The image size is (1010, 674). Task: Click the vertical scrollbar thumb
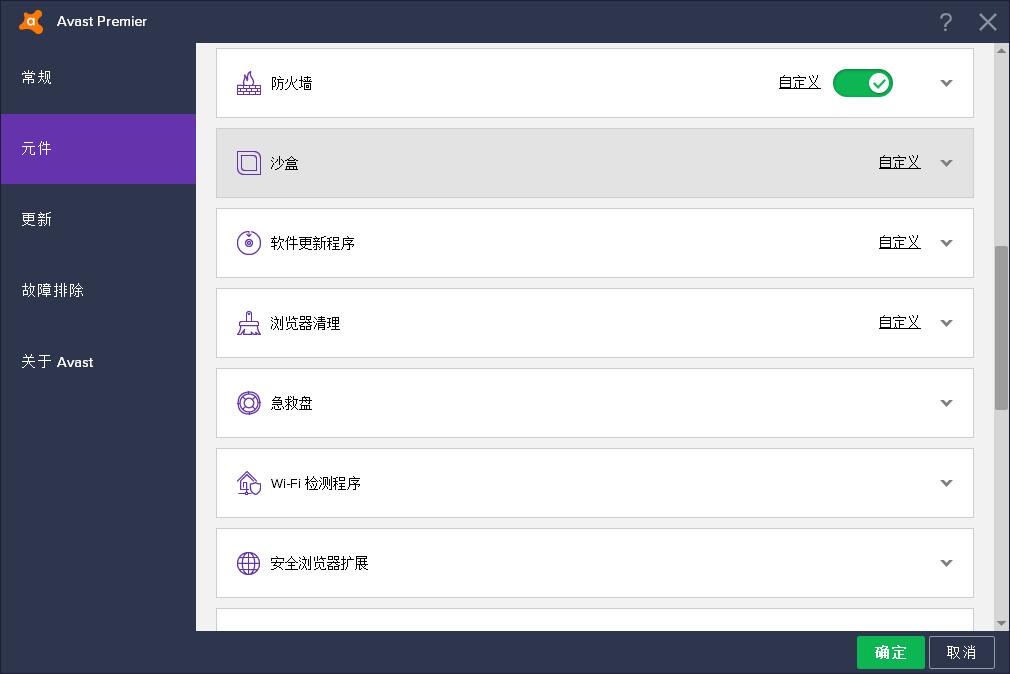tap(1001, 326)
